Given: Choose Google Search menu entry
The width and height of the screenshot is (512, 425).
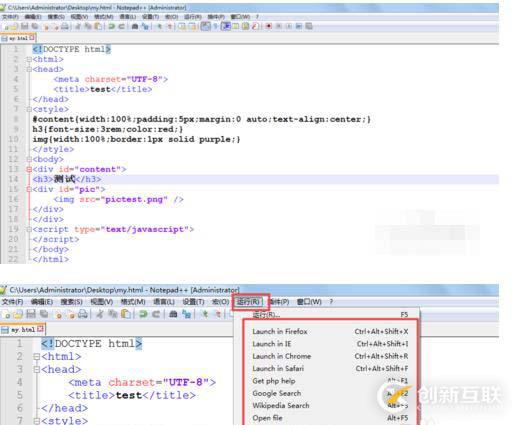Looking at the screenshot, I should [330, 393].
